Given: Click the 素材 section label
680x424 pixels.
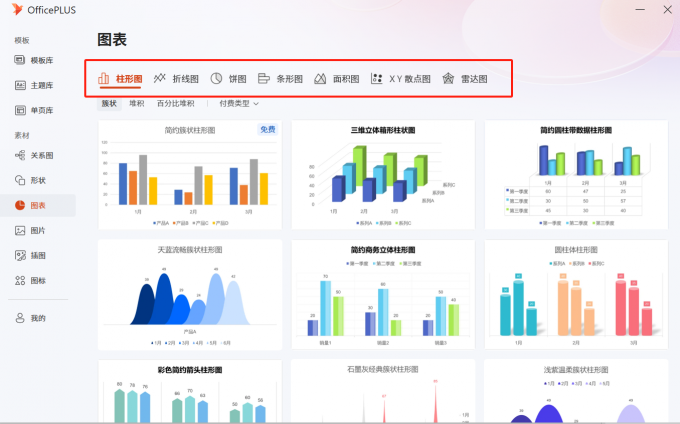Looking at the screenshot, I should coord(22,136).
